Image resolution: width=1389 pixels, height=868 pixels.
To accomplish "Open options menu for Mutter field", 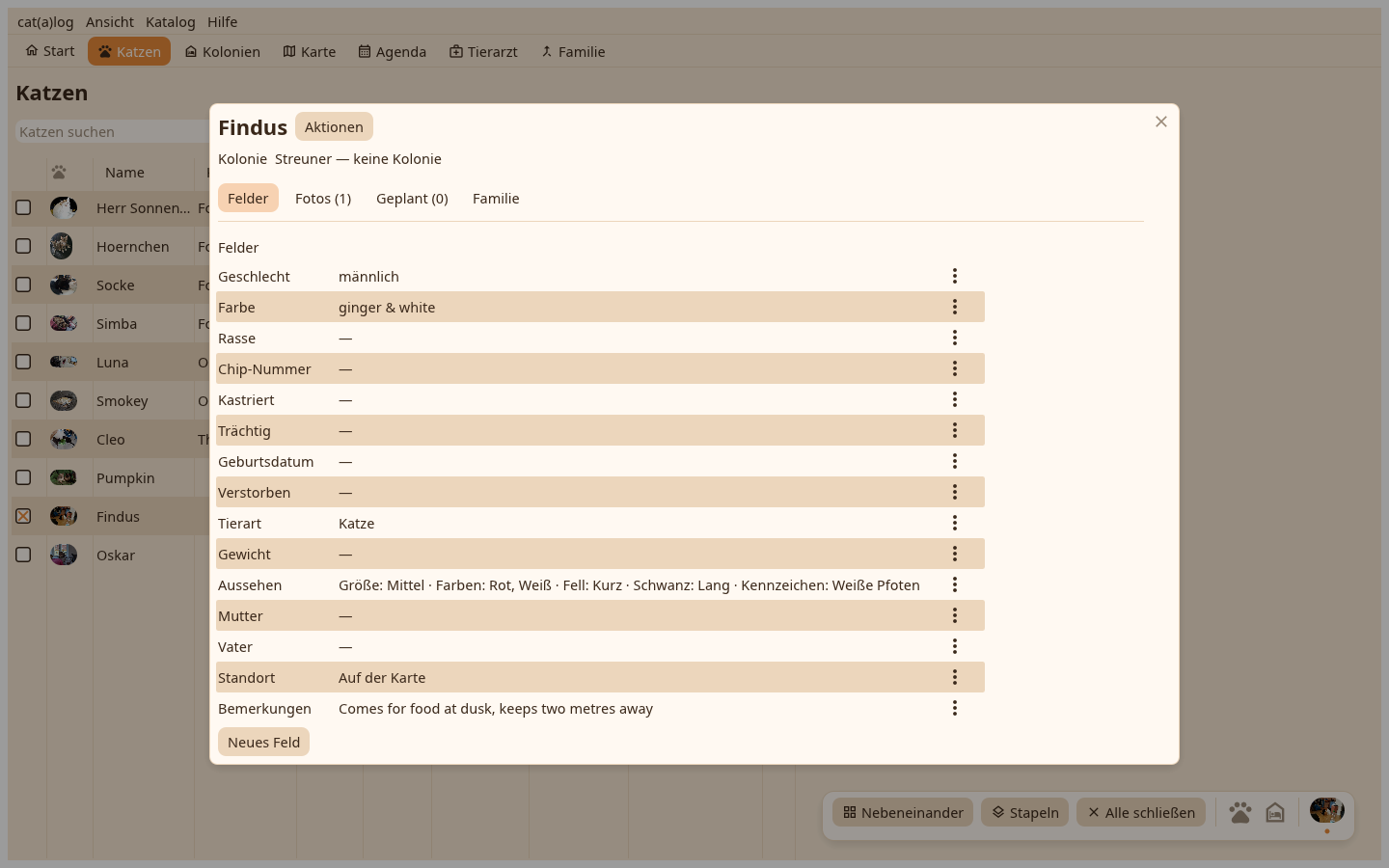I will click(955, 615).
